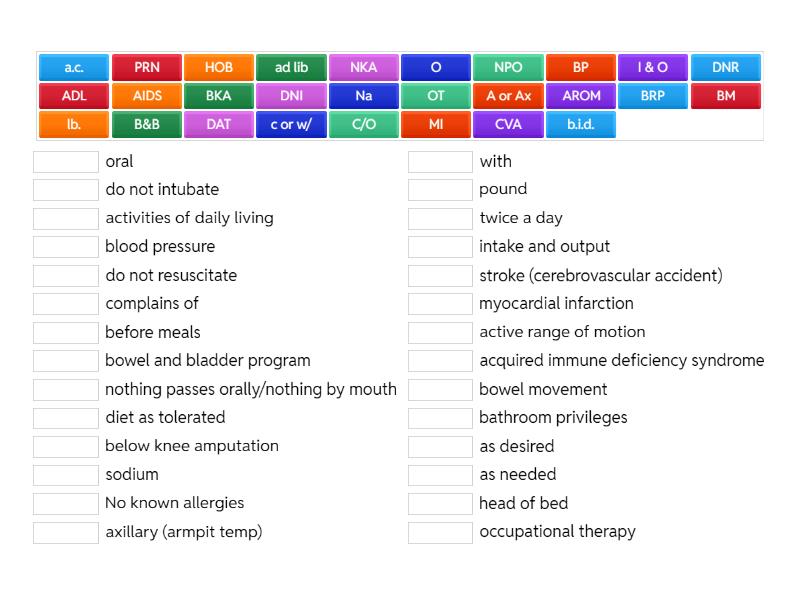Click the answer box beside 'twice a day'
800x600 pixels.
438,218
